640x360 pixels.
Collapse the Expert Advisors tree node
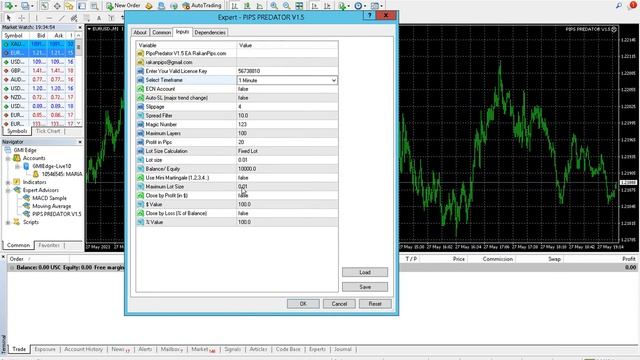point(8,190)
